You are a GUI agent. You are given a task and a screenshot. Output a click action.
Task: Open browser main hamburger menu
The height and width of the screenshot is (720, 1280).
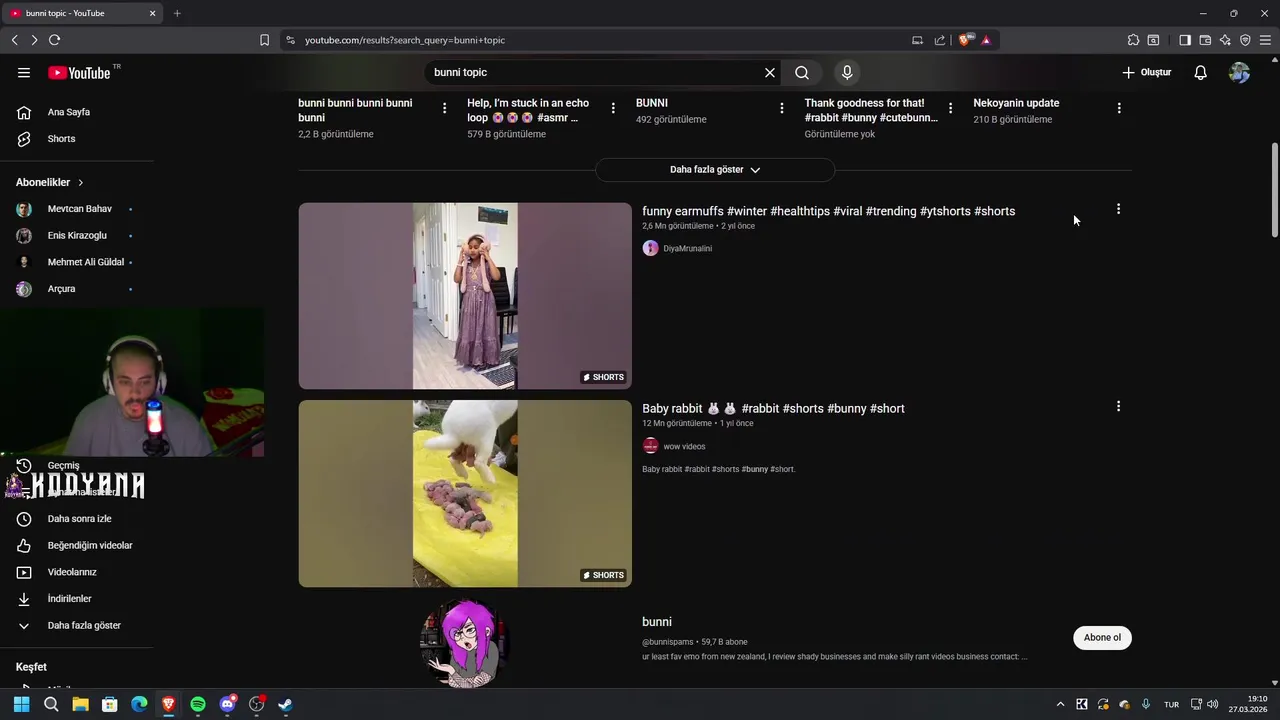pos(1266,40)
